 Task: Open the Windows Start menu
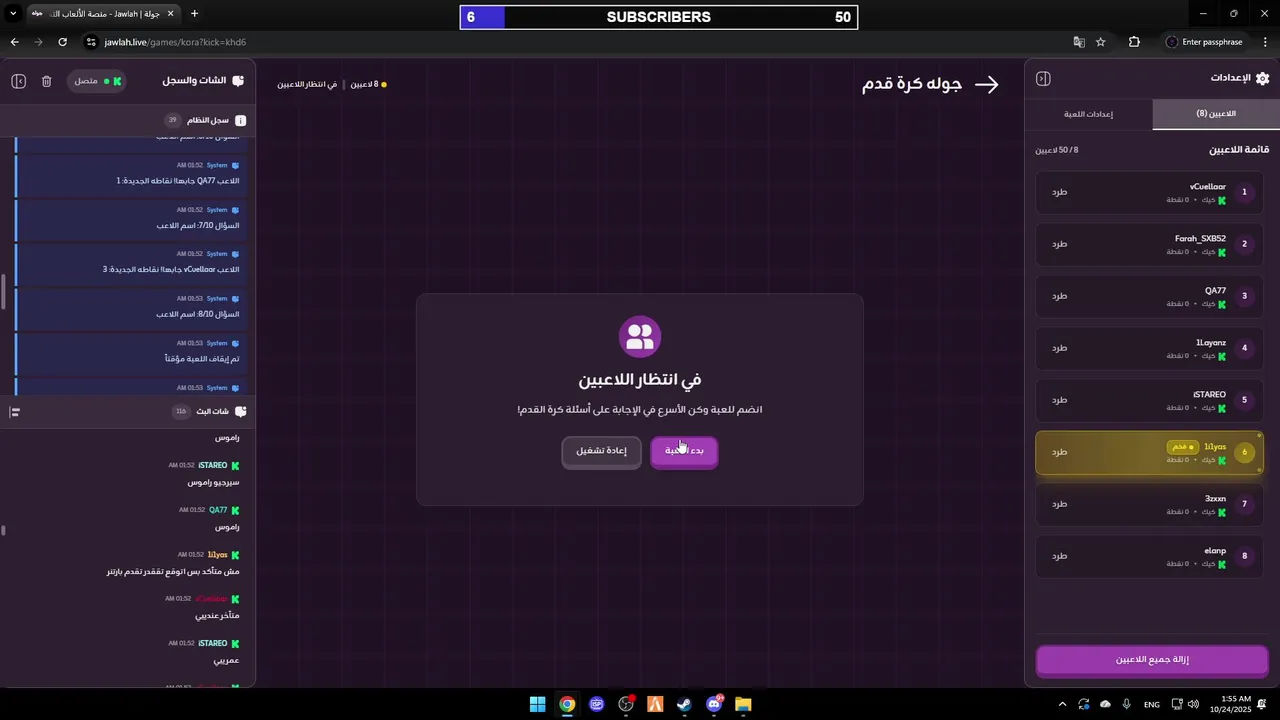pos(537,704)
